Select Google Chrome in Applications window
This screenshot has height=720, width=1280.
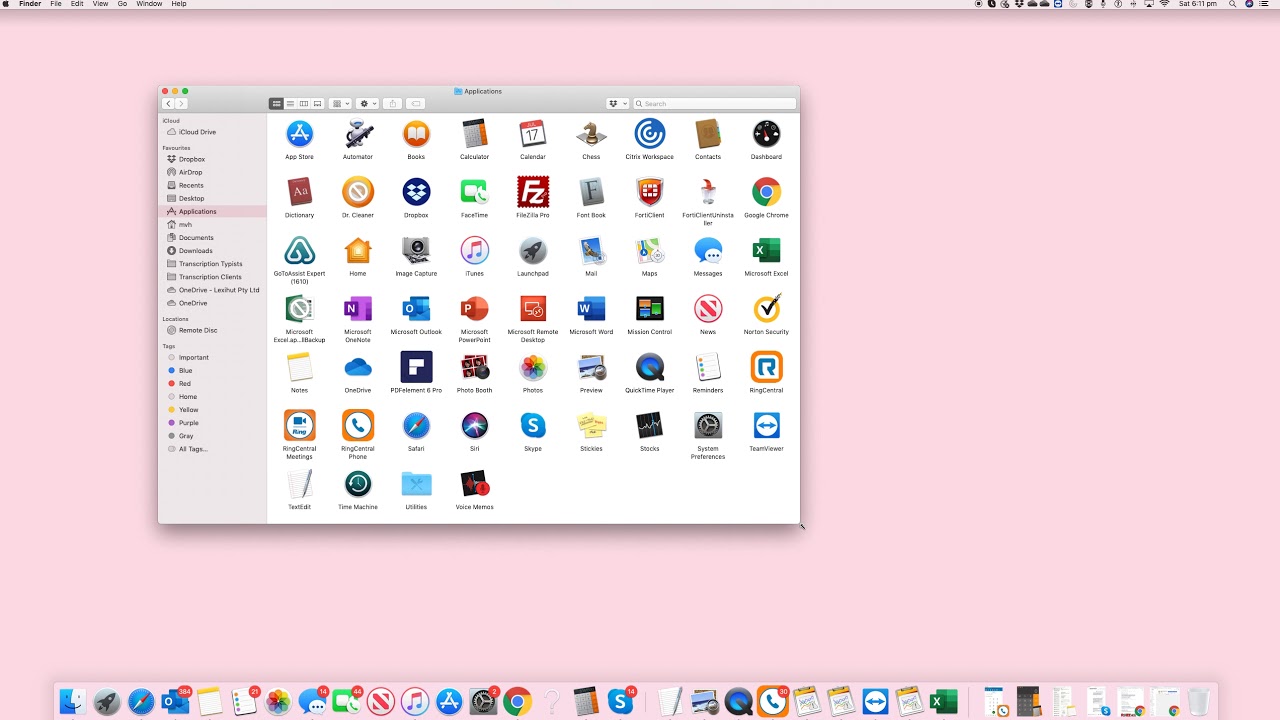767,192
